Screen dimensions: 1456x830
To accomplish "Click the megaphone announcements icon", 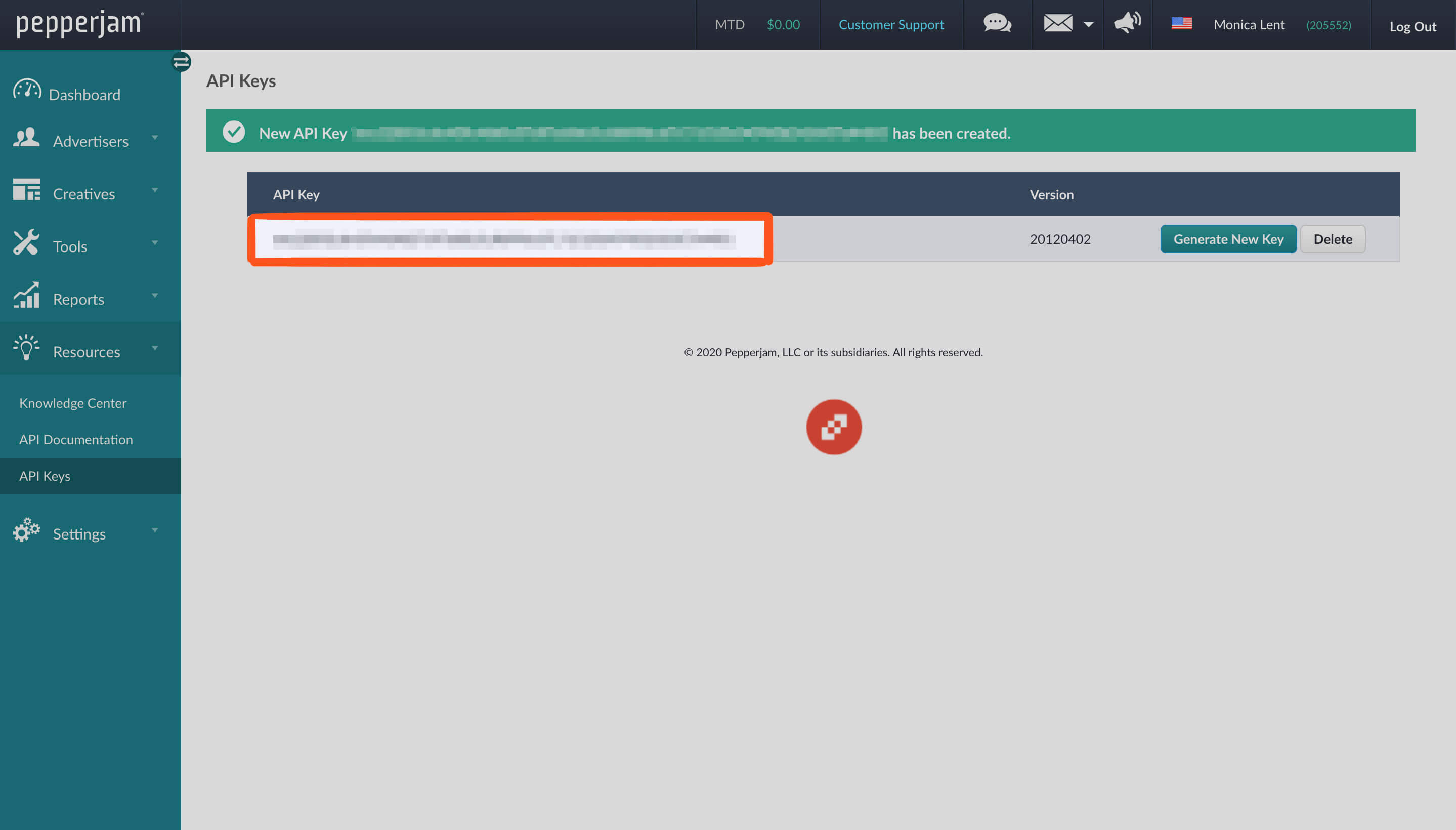I will (x=1127, y=23).
